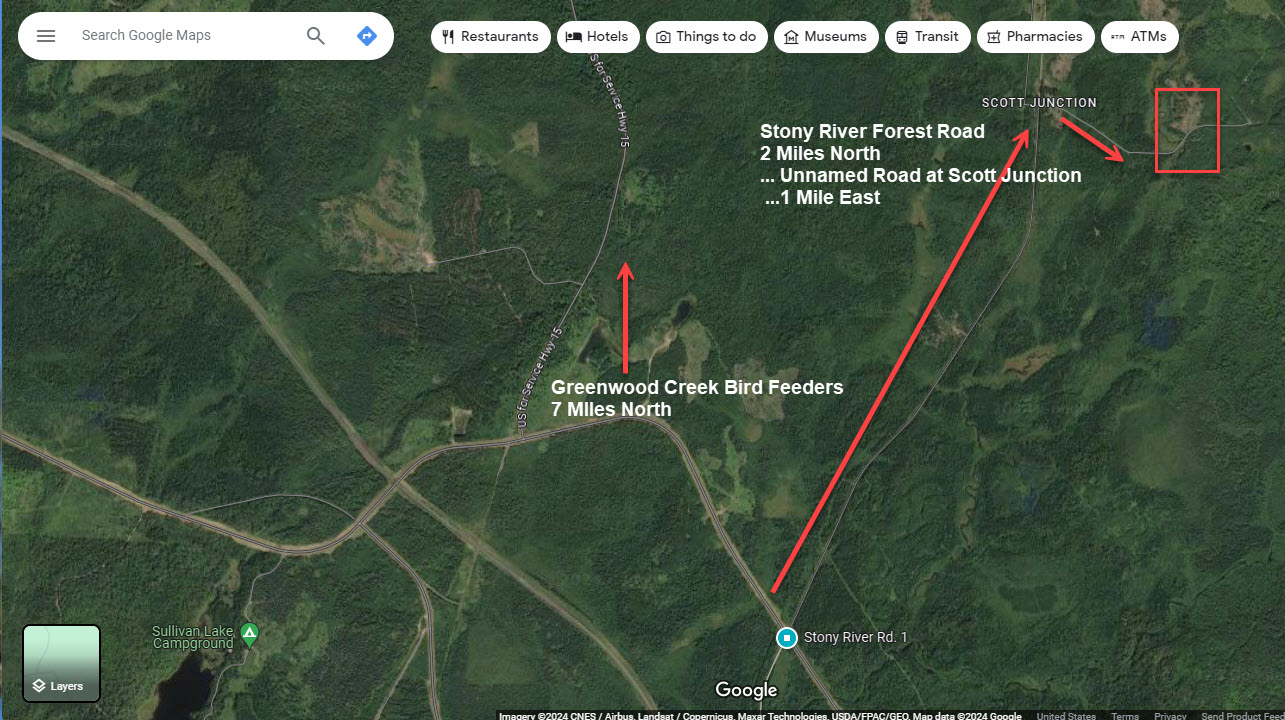Click the camera icon on Things to do

pyautogui.click(x=663, y=37)
